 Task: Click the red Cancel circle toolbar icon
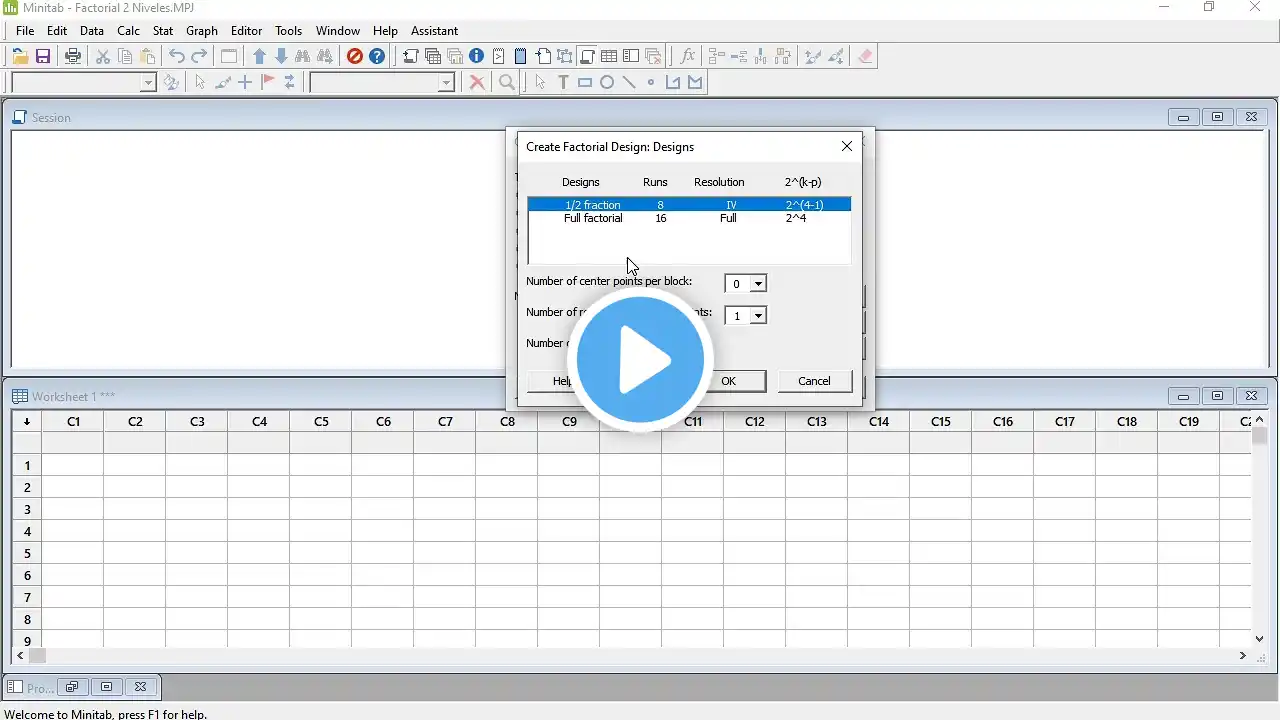point(355,57)
